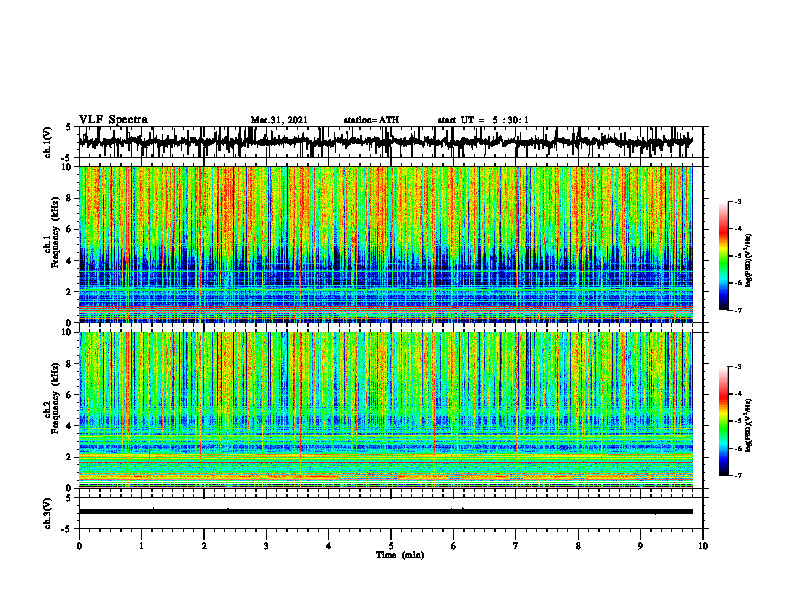
Task: Click time axis tick label "1"
Action: click(x=141, y=546)
